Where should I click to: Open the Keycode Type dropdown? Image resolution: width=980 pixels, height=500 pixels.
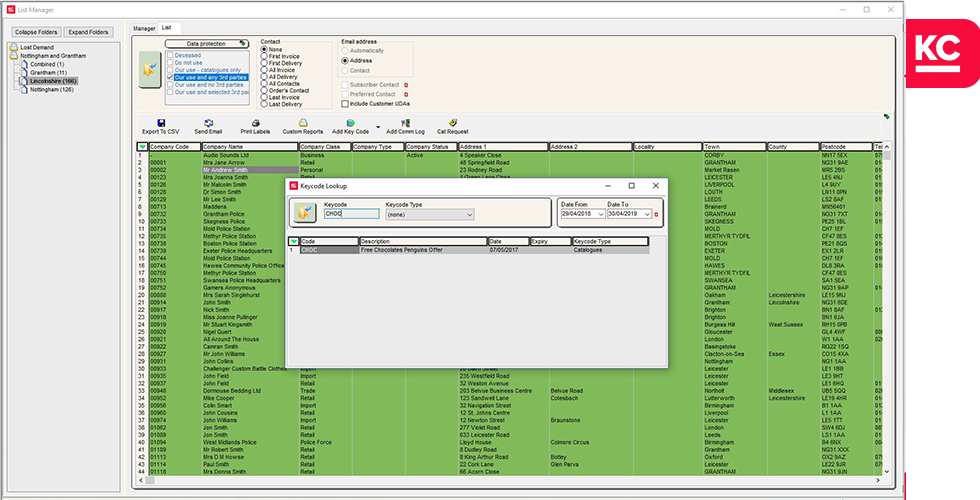pos(469,214)
